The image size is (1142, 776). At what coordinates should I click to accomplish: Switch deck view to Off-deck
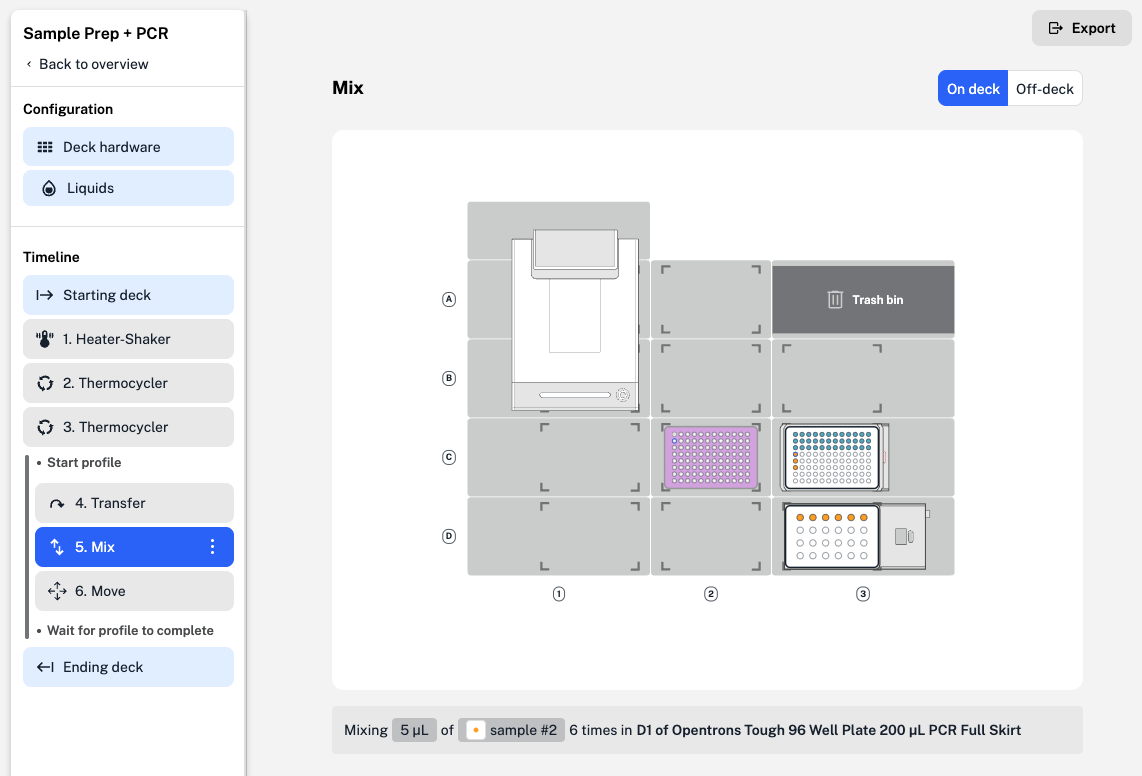1044,89
